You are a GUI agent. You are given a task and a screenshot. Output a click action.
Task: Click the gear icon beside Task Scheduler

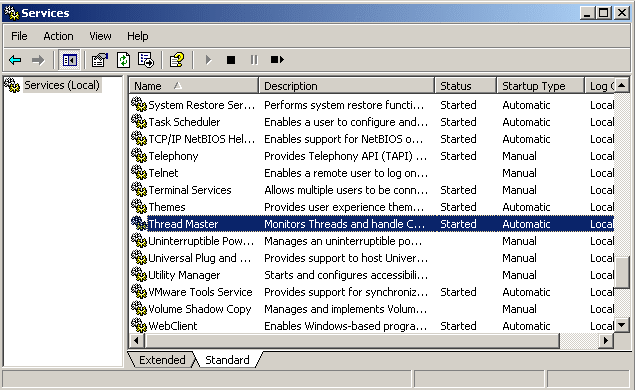(x=139, y=121)
